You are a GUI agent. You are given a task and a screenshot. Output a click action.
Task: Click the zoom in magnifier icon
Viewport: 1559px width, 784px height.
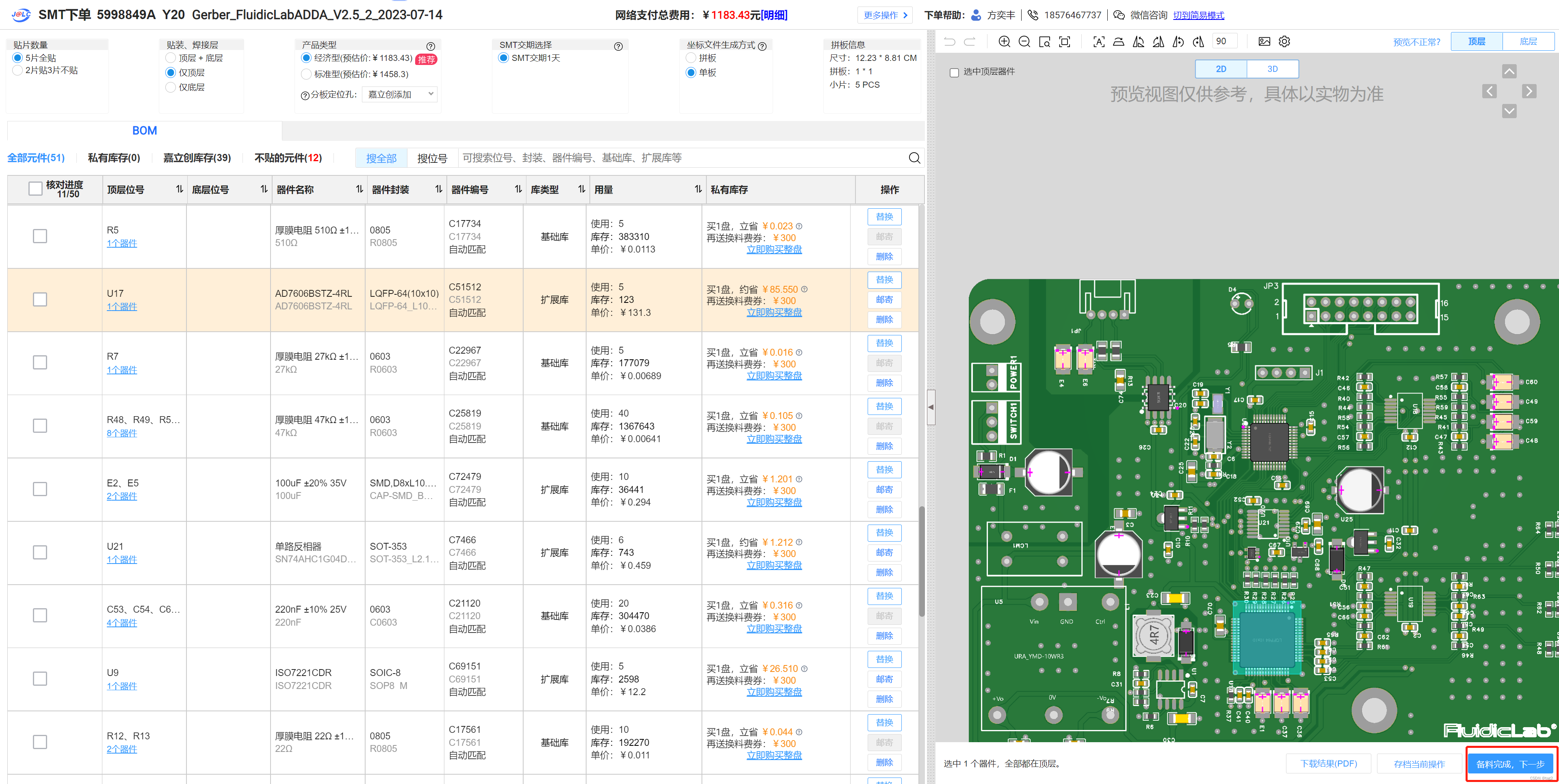click(x=1004, y=42)
